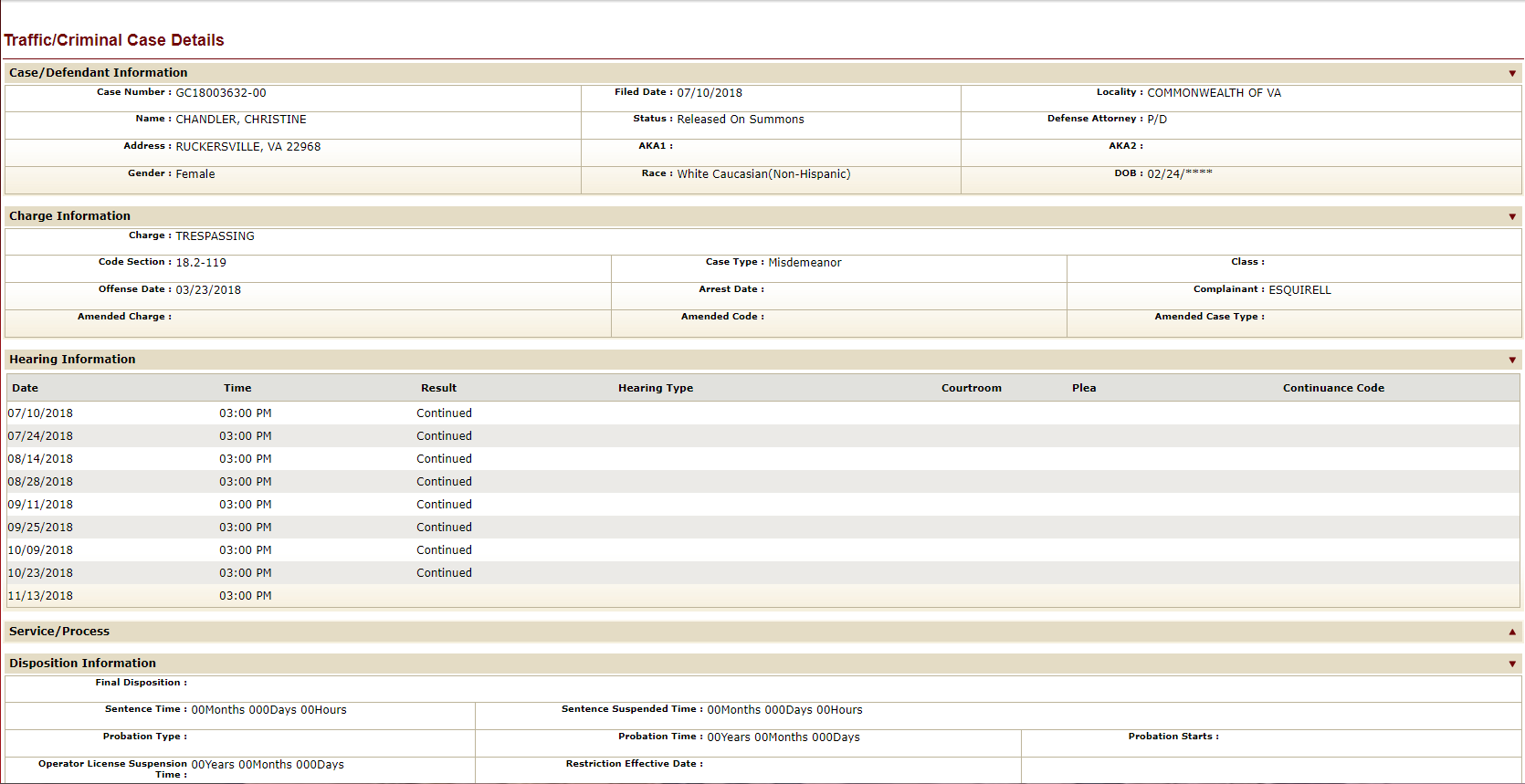Click Continued result for 10/23/2018 hearing
Image resolution: width=1525 pixels, height=784 pixels.
pyautogui.click(x=445, y=573)
